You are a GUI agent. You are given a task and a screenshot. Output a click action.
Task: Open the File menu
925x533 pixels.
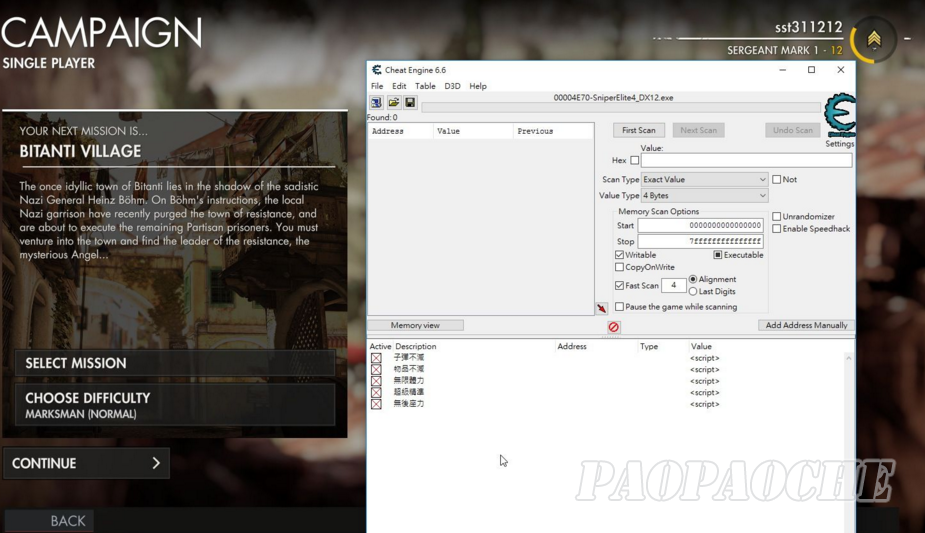(377, 86)
